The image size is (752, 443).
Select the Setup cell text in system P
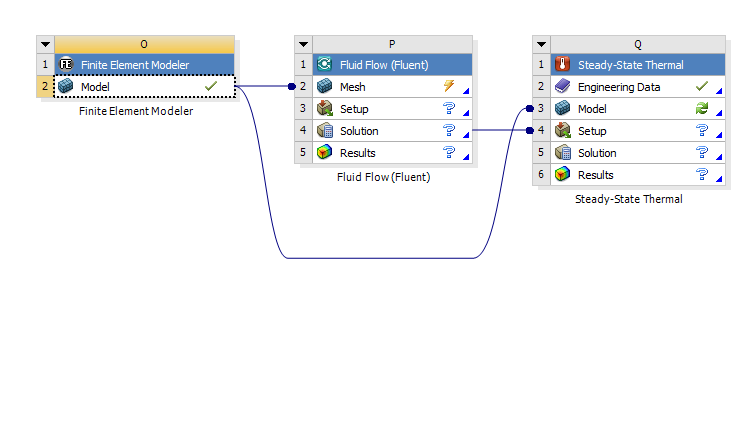354,109
